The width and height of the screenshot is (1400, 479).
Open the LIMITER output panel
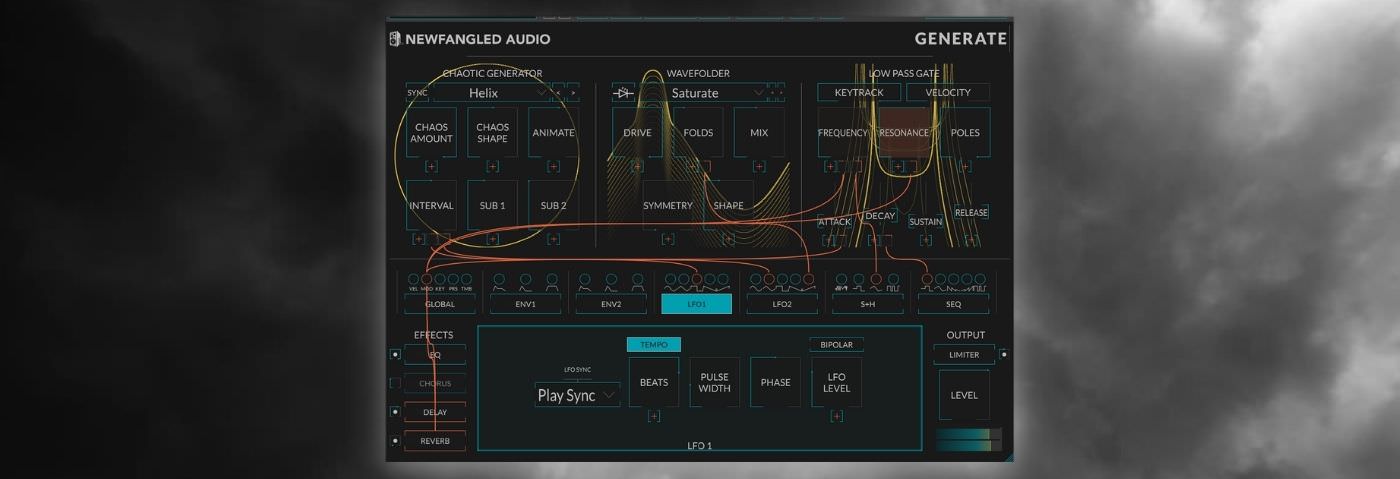tap(964, 355)
